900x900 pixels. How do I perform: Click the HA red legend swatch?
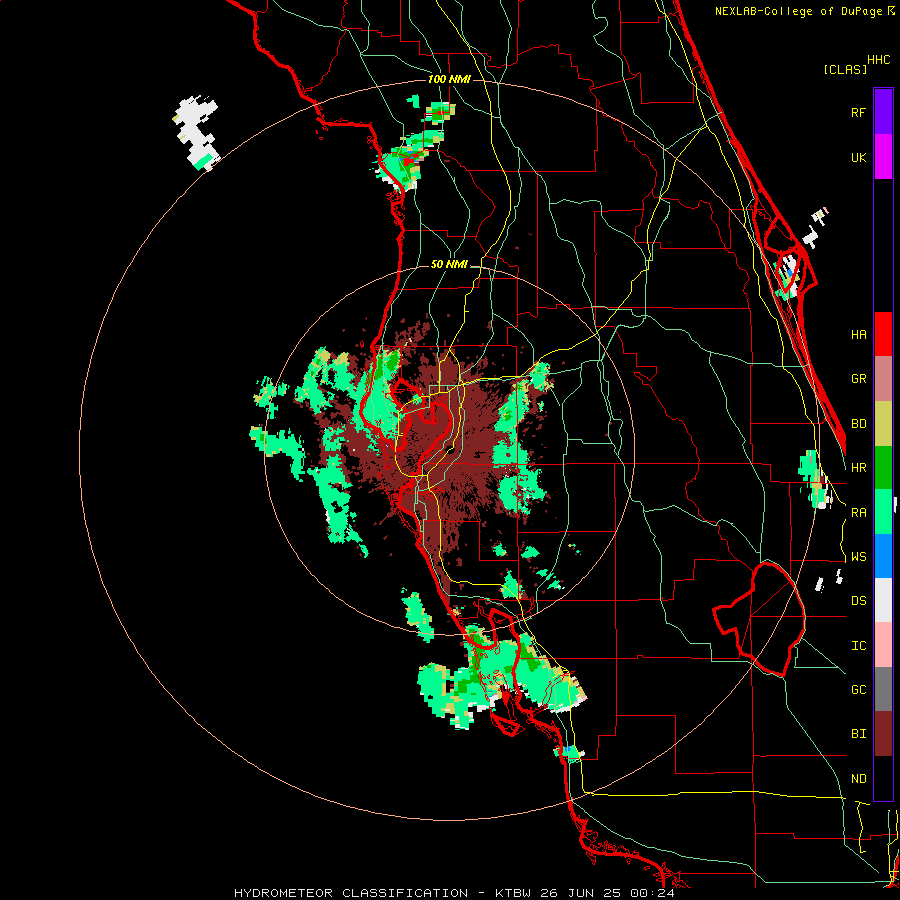point(883,334)
